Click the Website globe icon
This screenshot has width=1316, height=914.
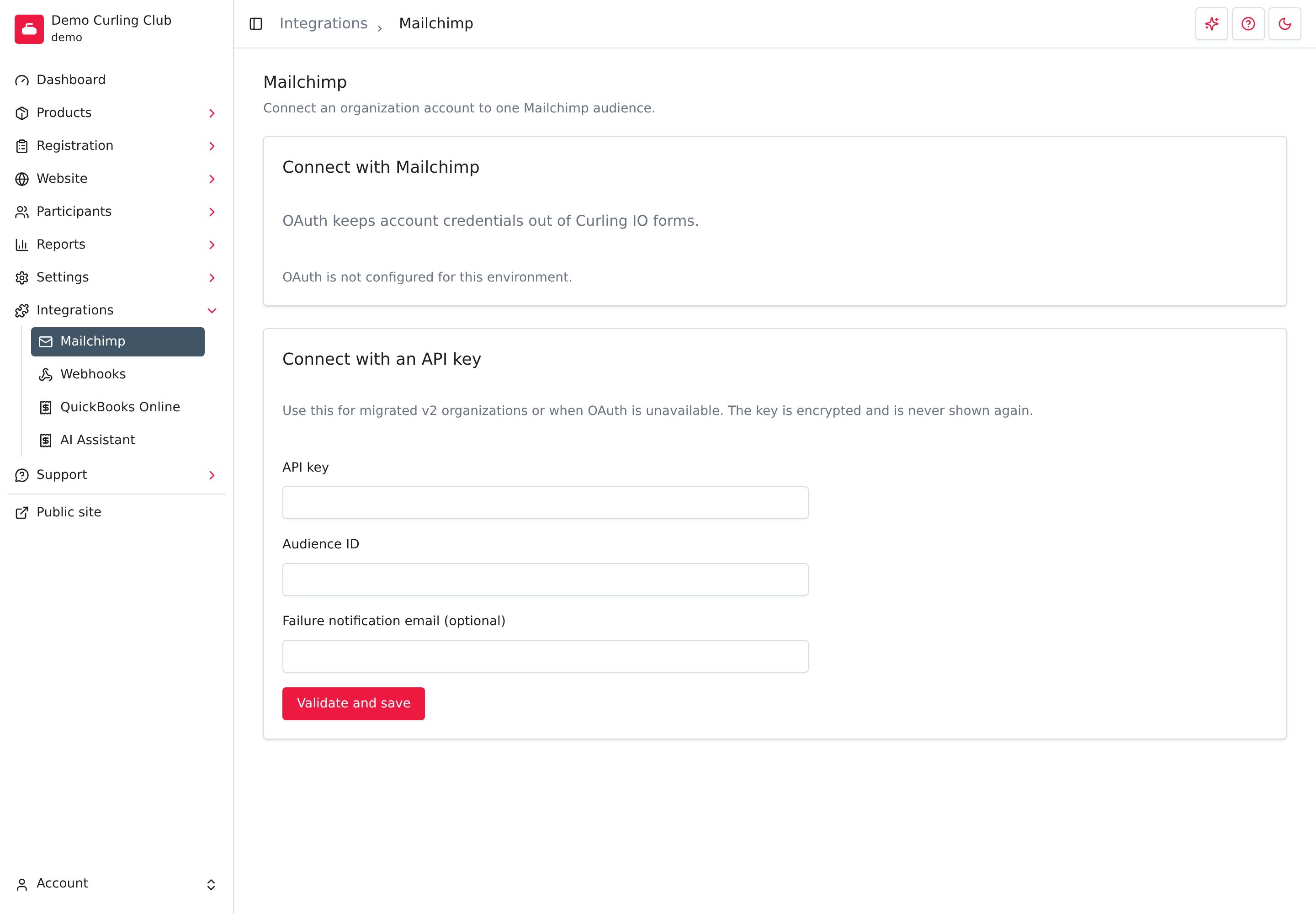pyautogui.click(x=22, y=179)
